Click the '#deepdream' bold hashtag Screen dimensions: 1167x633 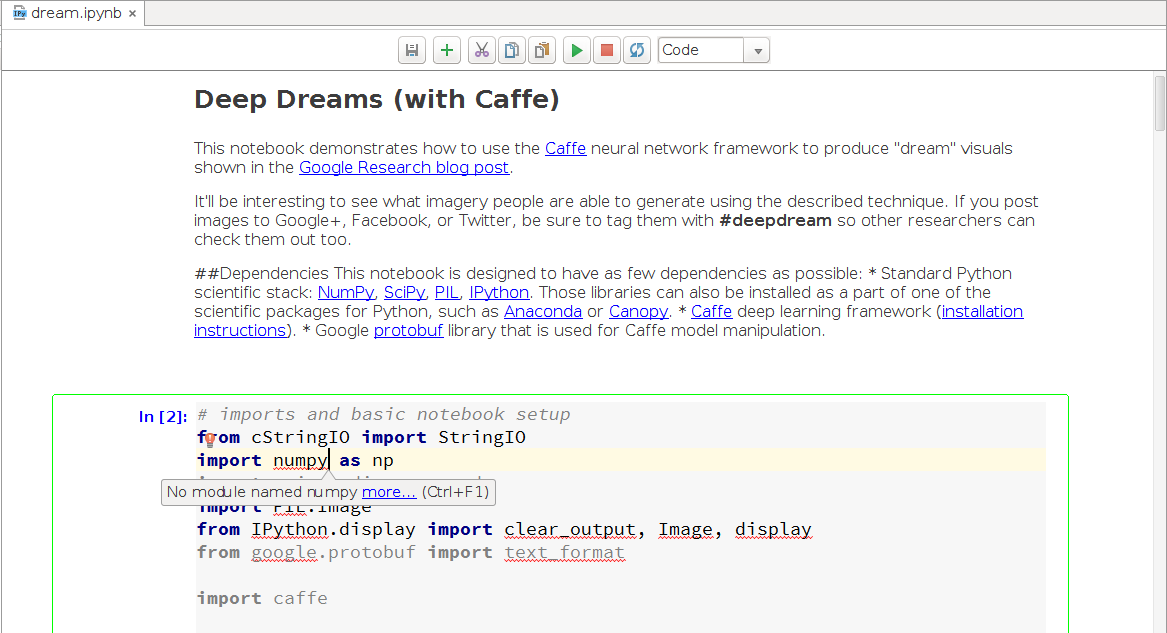tap(776, 220)
